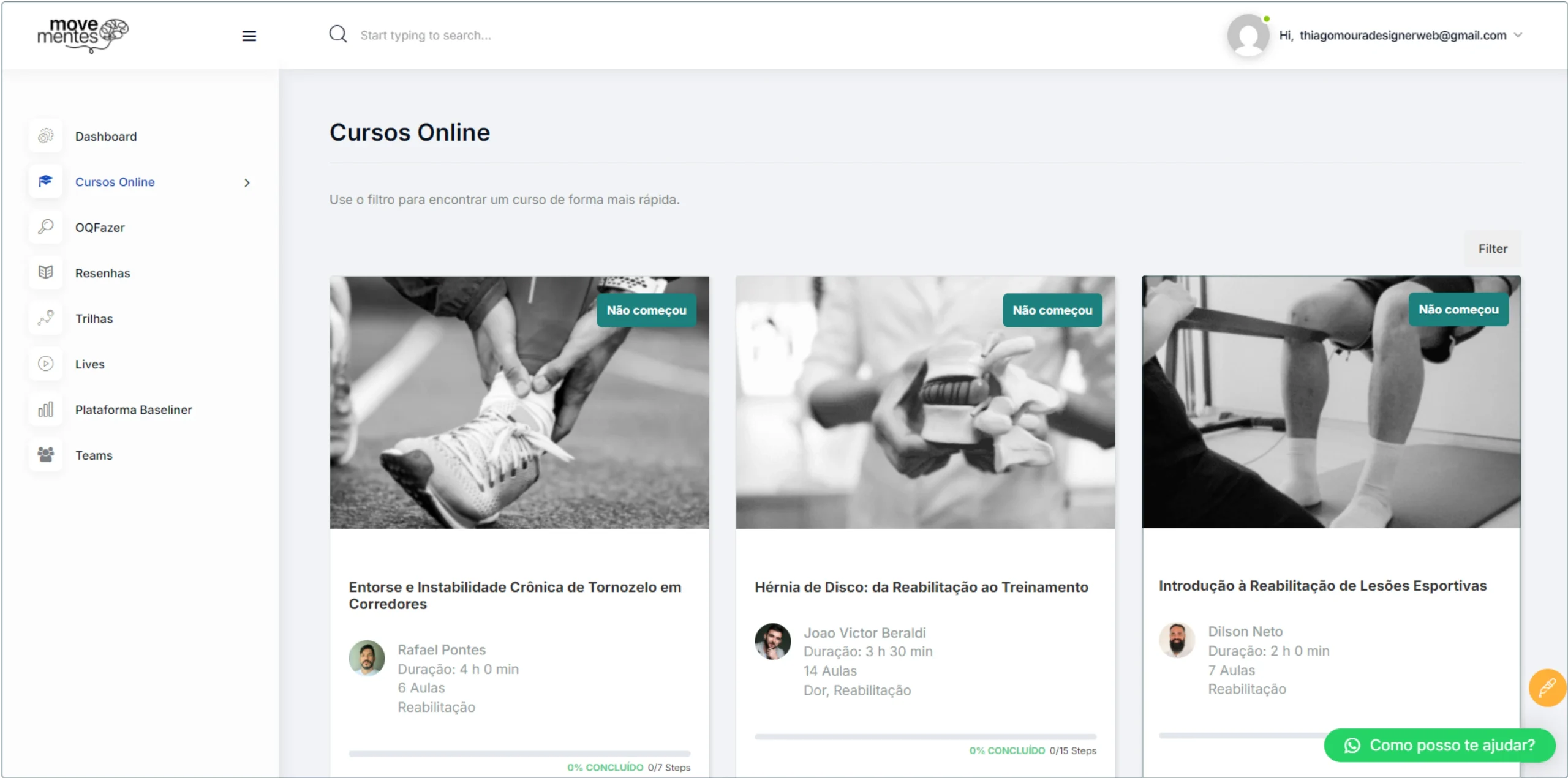Open the user account dropdown arrow
Viewport: 1568px width, 778px height.
[1518, 35]
